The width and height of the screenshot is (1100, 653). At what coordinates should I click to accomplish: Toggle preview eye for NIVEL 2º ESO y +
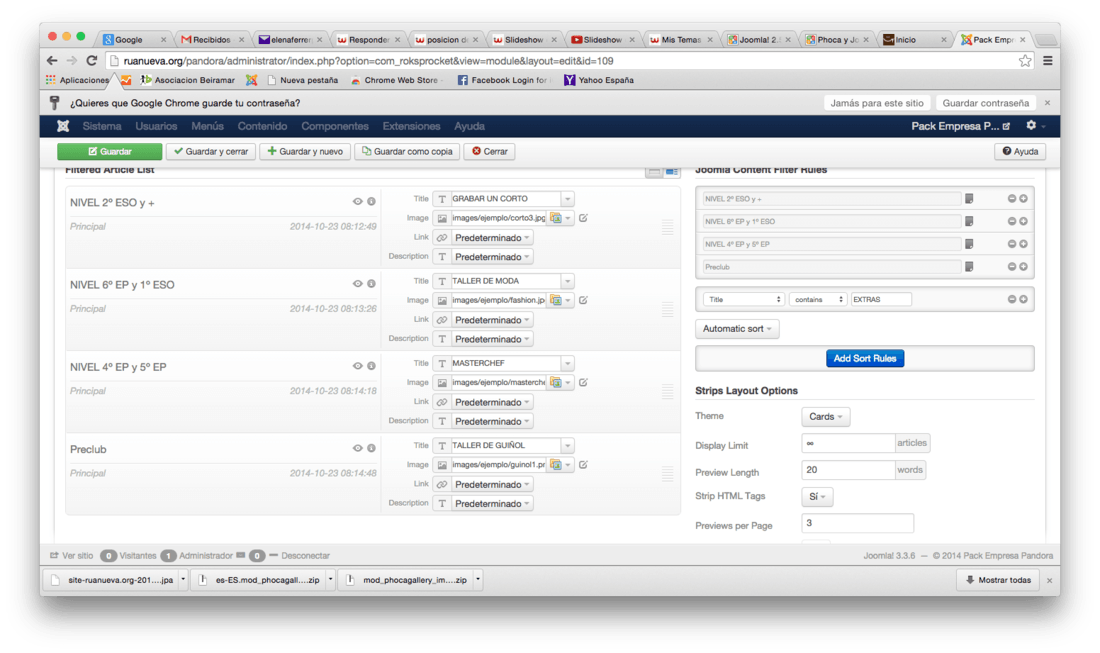tap(358, 201)
